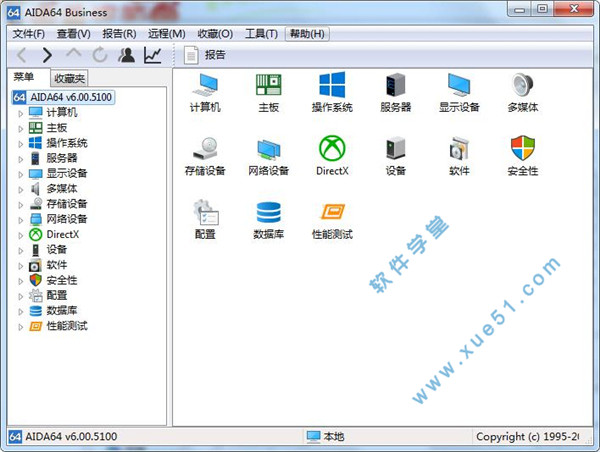
Task: Open the 收藏(O) menu
Action: point(215,34)
